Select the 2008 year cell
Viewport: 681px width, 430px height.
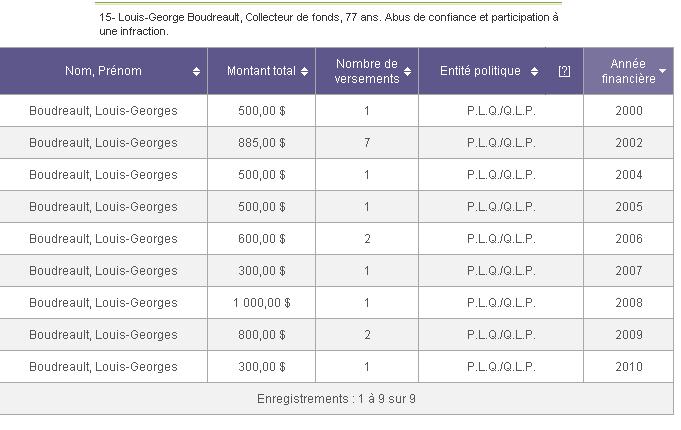tap(628, 303)
